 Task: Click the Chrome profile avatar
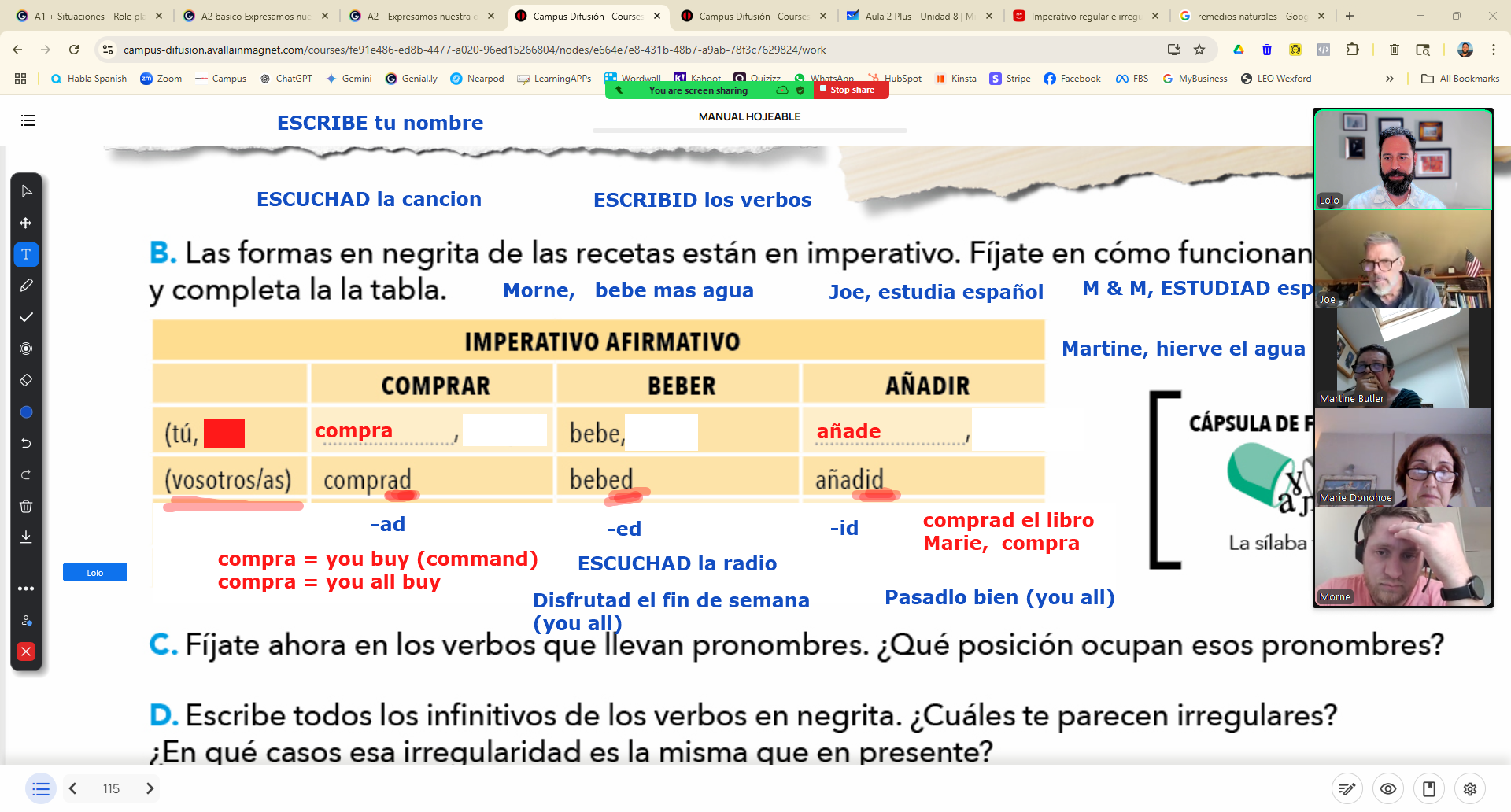point(1465,50)
